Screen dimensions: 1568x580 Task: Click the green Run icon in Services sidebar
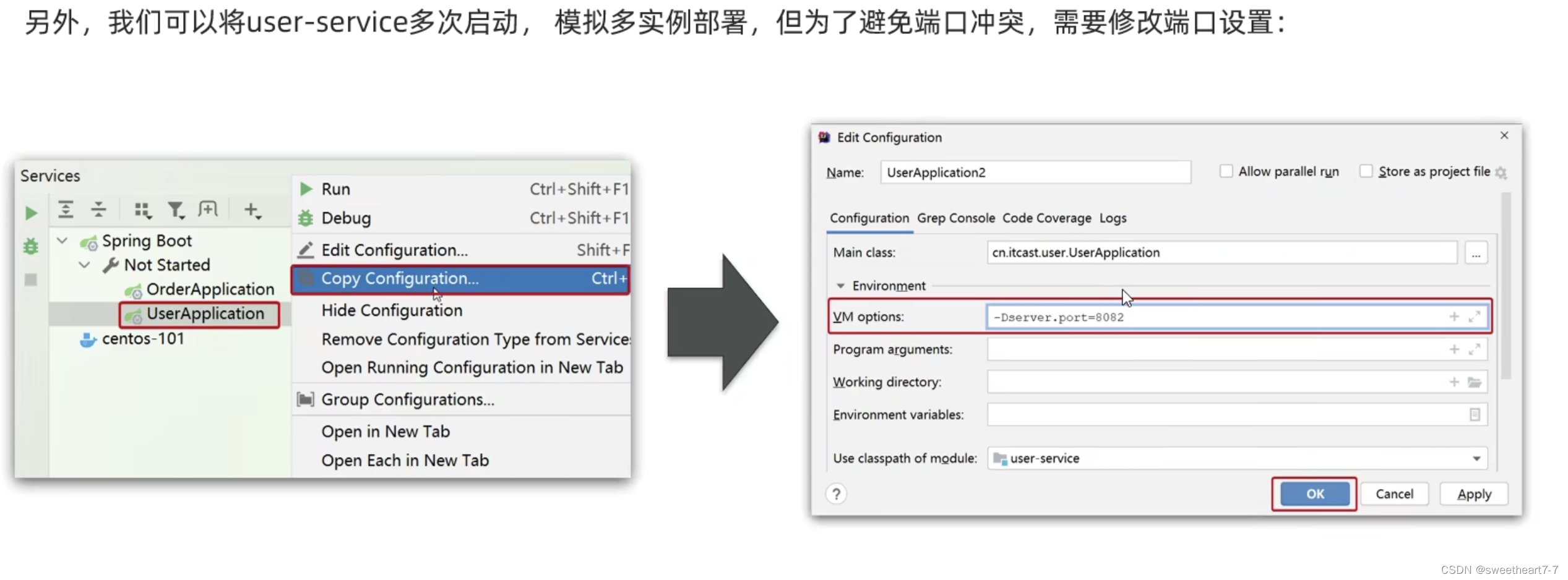click(30, 213)
